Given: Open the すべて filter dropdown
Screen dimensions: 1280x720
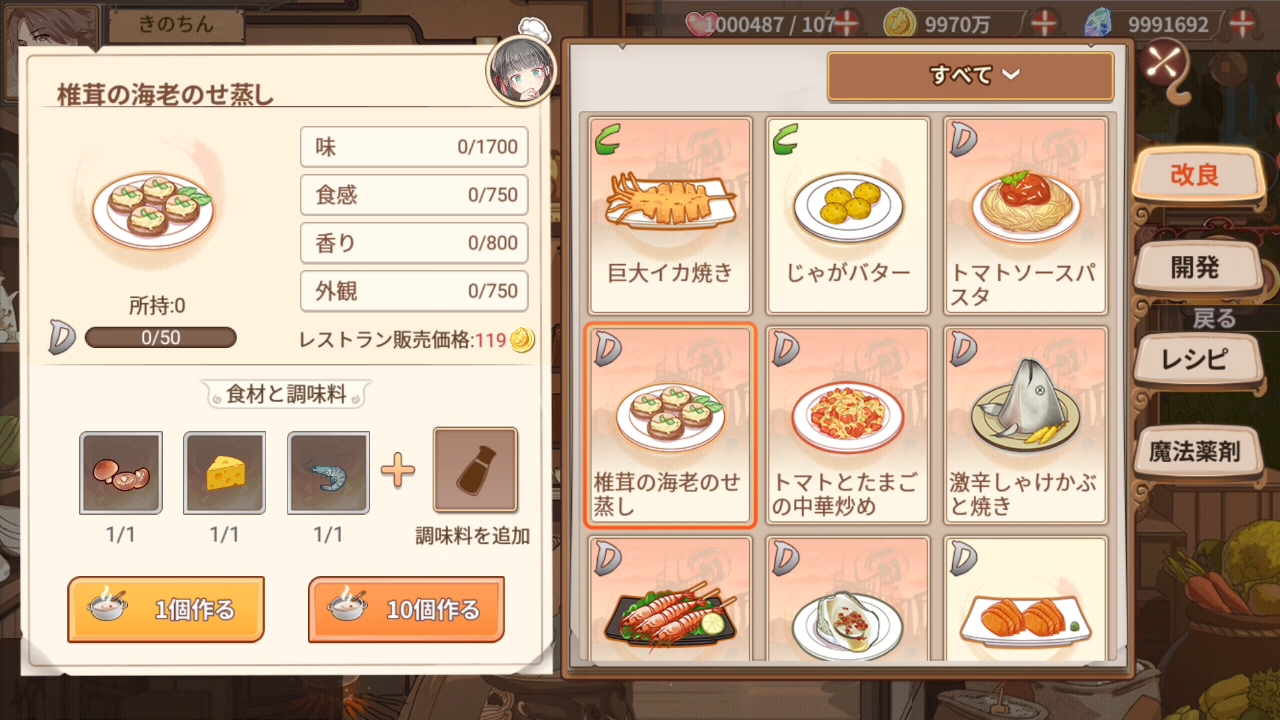Looking at the screenshot, I should click(970, 76).
